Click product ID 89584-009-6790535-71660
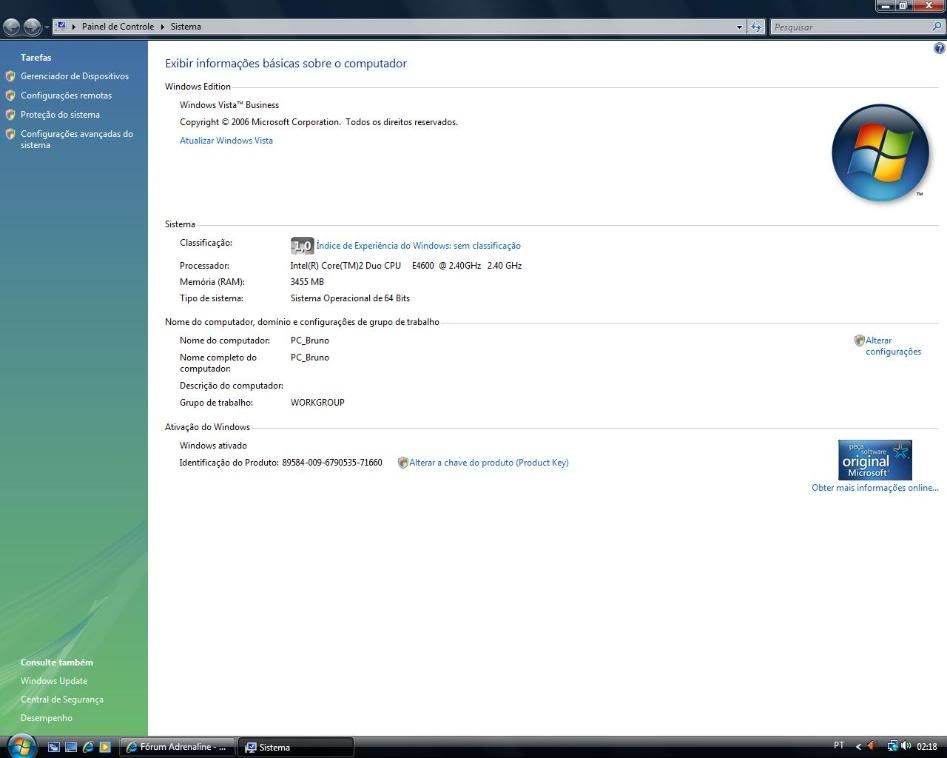Image resolution: width=947 pixels, height=758 pixels. pos(332,463)
